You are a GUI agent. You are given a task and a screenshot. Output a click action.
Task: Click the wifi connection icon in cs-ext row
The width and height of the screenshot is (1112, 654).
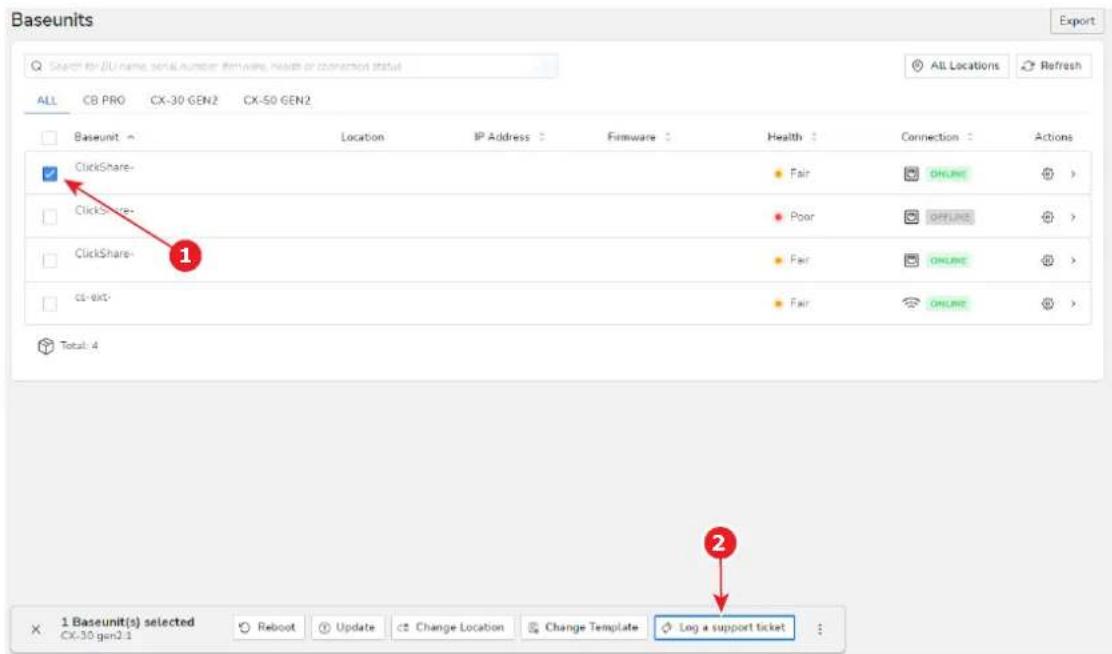coord(911,303)
